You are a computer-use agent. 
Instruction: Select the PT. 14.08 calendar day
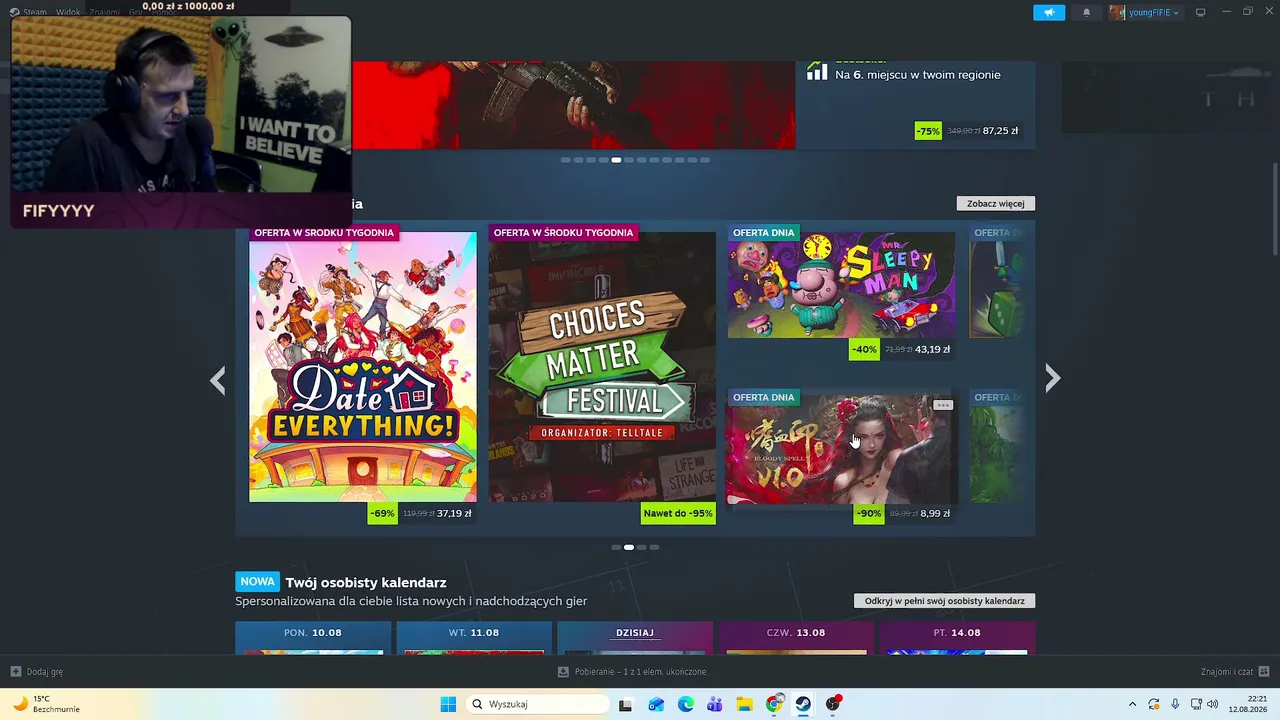pyautogui.click(x=957, y=638)
